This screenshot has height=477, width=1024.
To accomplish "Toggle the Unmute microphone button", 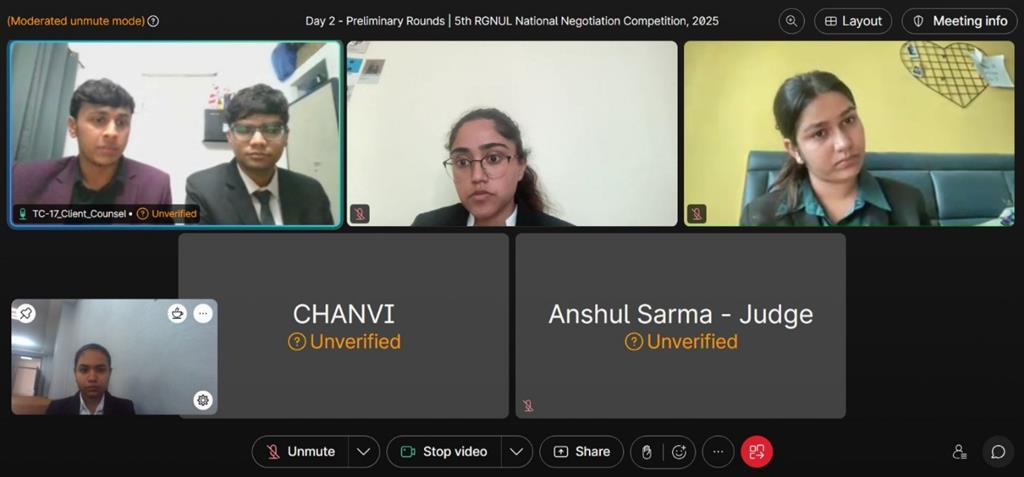I will coord(300,452).
